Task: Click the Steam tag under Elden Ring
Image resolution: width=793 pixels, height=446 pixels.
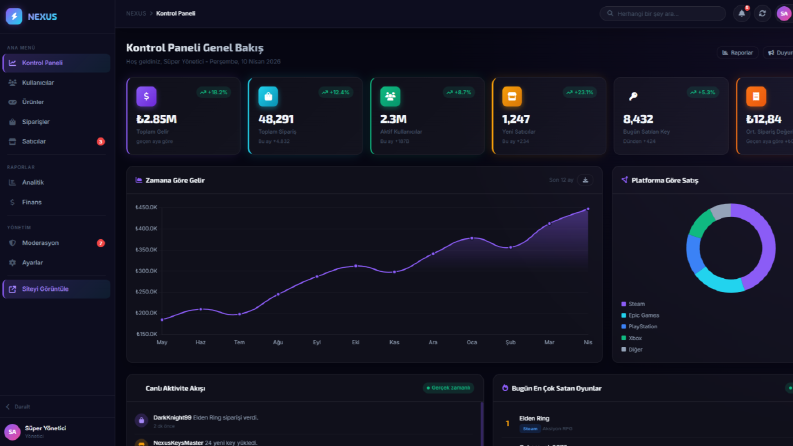Action: (x=530, y=429)
